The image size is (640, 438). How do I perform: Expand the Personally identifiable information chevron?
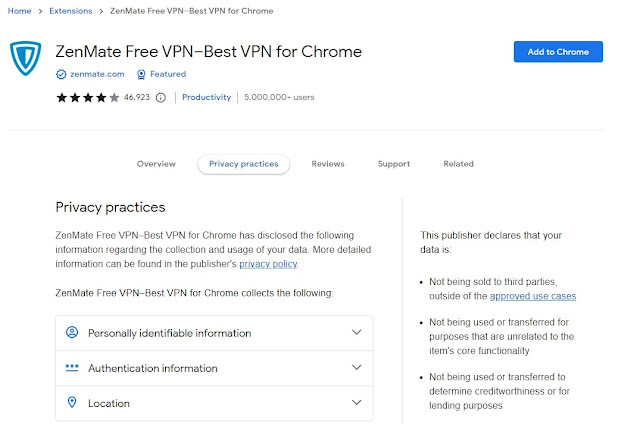357,332
